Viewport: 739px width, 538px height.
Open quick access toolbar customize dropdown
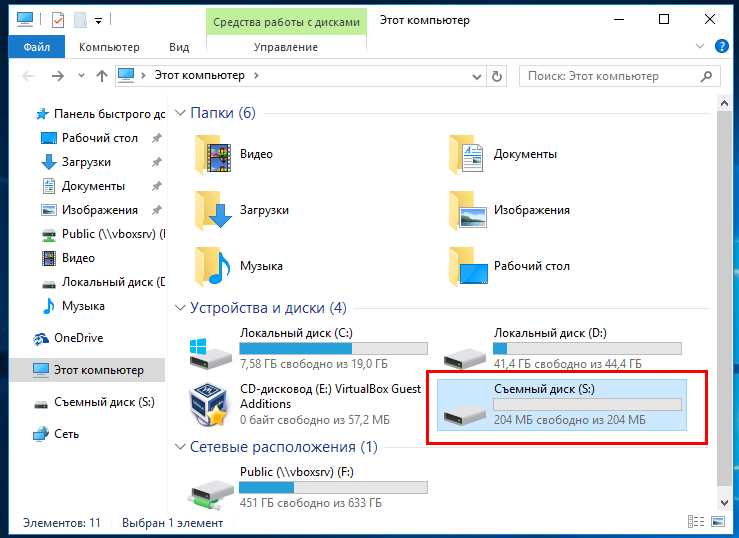pyautogui.click(x=99, y=21)
